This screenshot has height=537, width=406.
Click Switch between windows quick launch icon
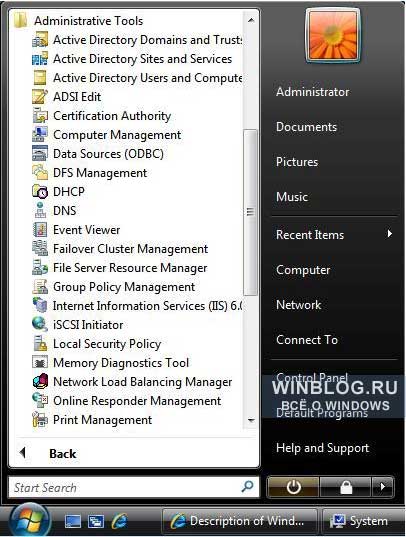(96, 522)
